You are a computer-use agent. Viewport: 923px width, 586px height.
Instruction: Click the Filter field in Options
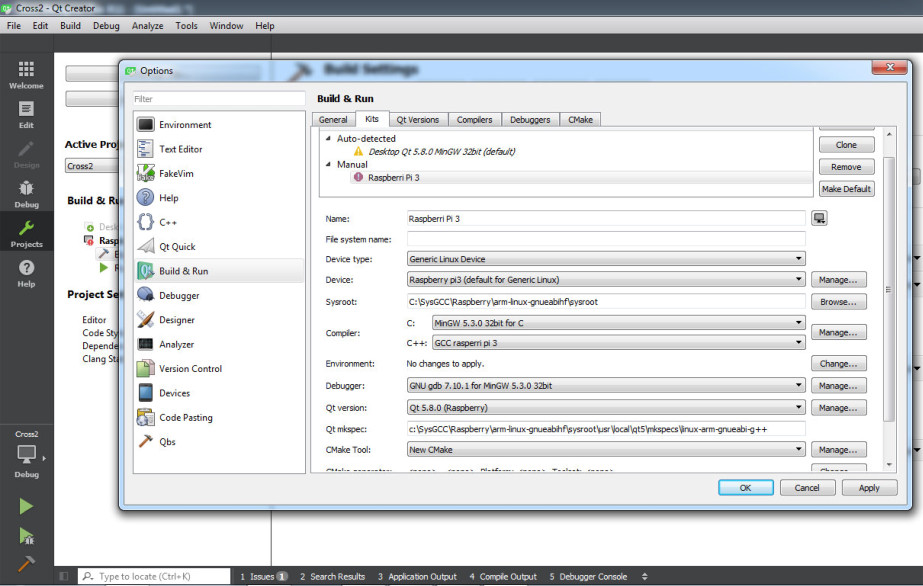click(x=219, y=99)
